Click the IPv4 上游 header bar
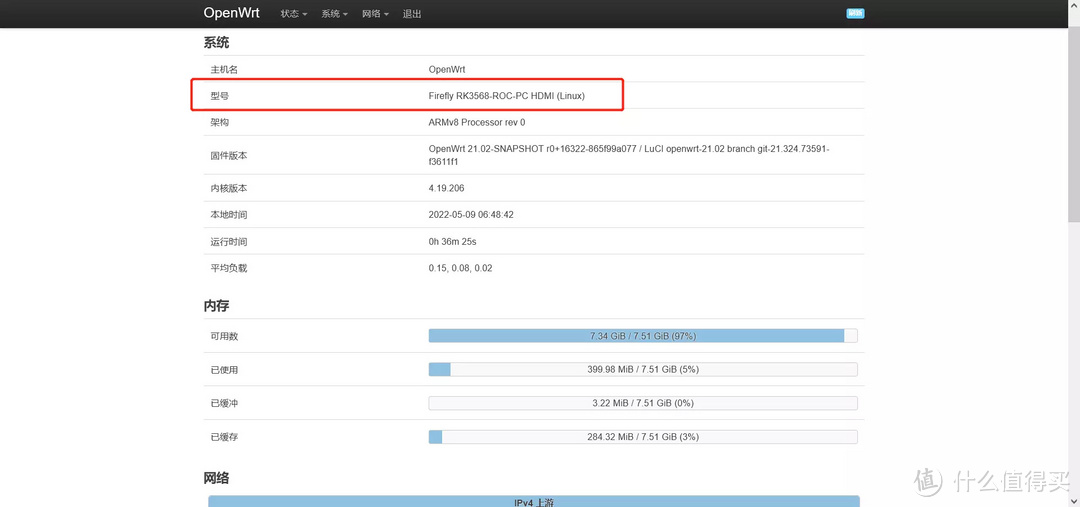 pyautogui.click(x=534, y=501)
